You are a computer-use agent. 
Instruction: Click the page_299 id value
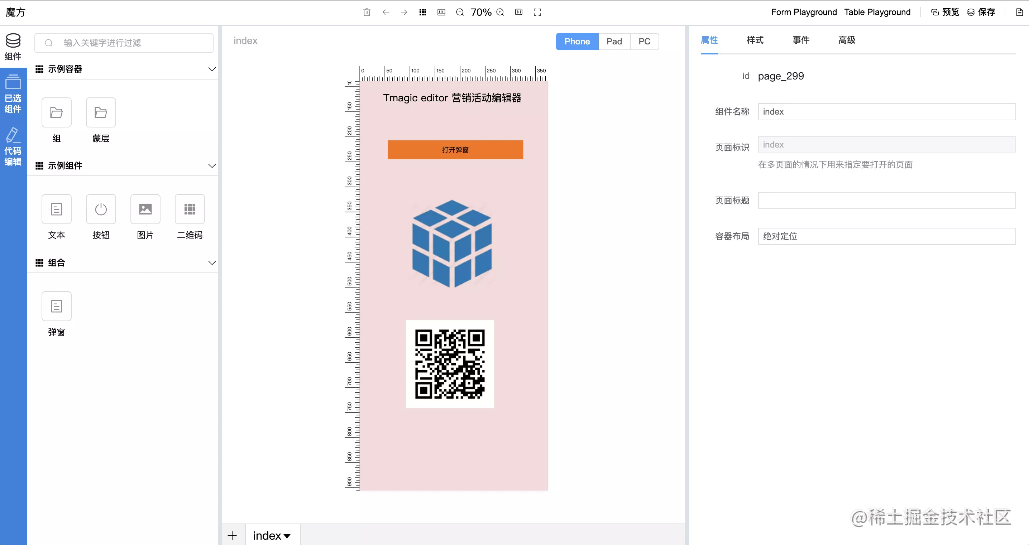tap(781, 76)
